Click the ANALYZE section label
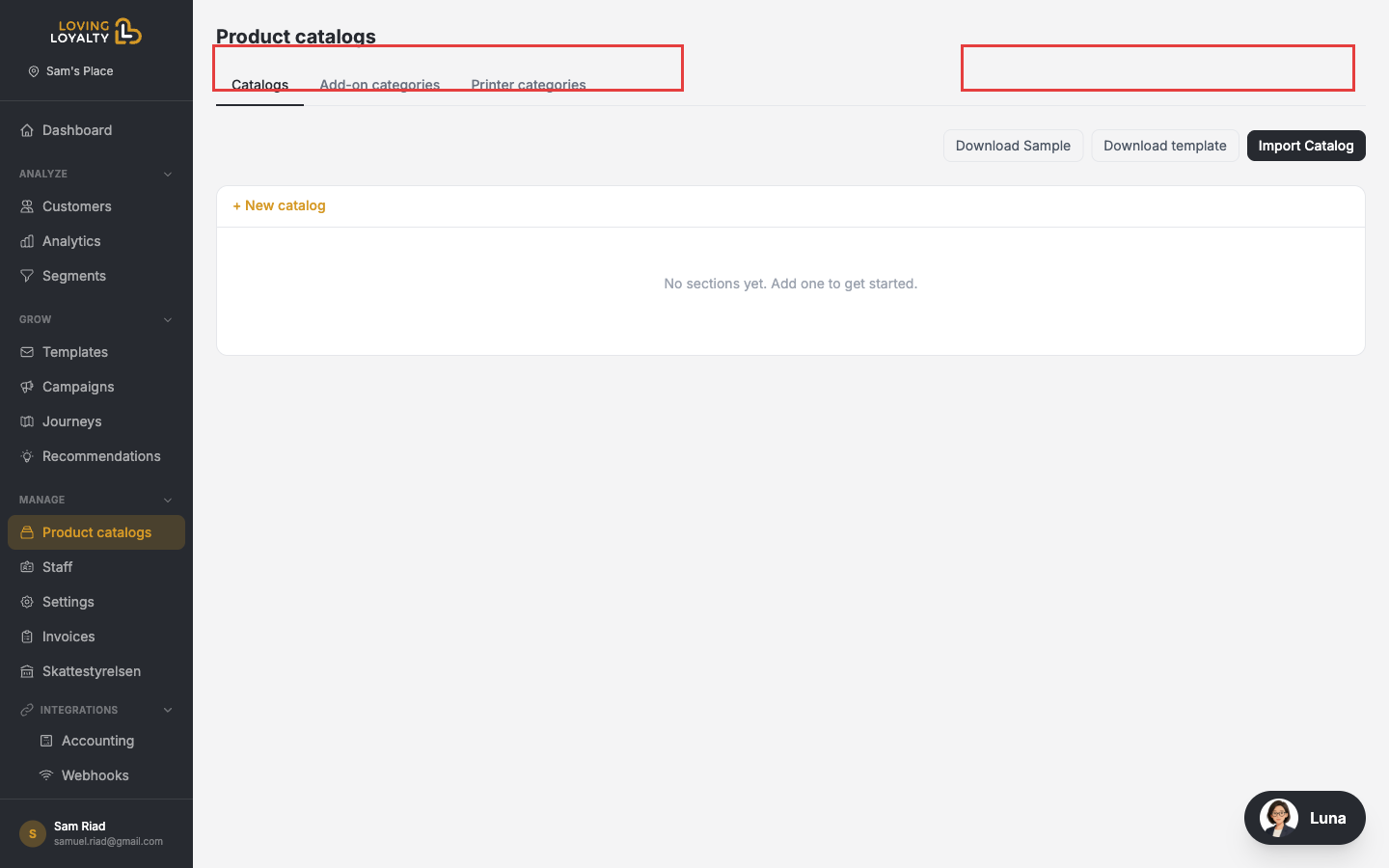 (x=43, y=175)
